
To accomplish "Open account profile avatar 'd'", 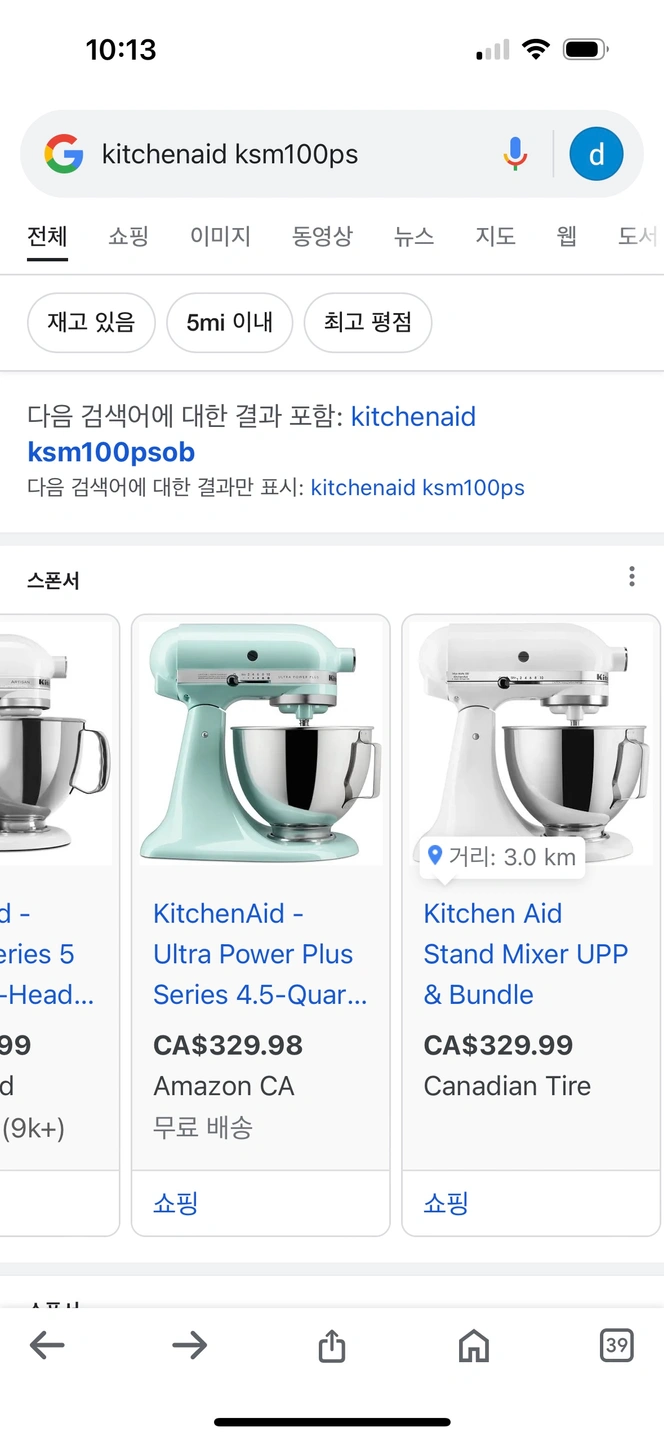I will click(x=596, y=154).
